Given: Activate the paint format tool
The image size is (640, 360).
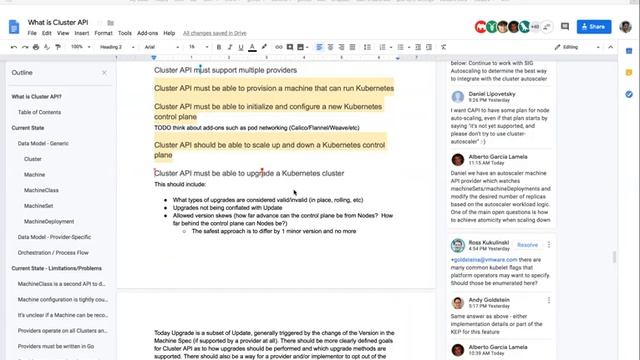Looking at the screenshot, I should pyautogui.click(x=58, y=47).
